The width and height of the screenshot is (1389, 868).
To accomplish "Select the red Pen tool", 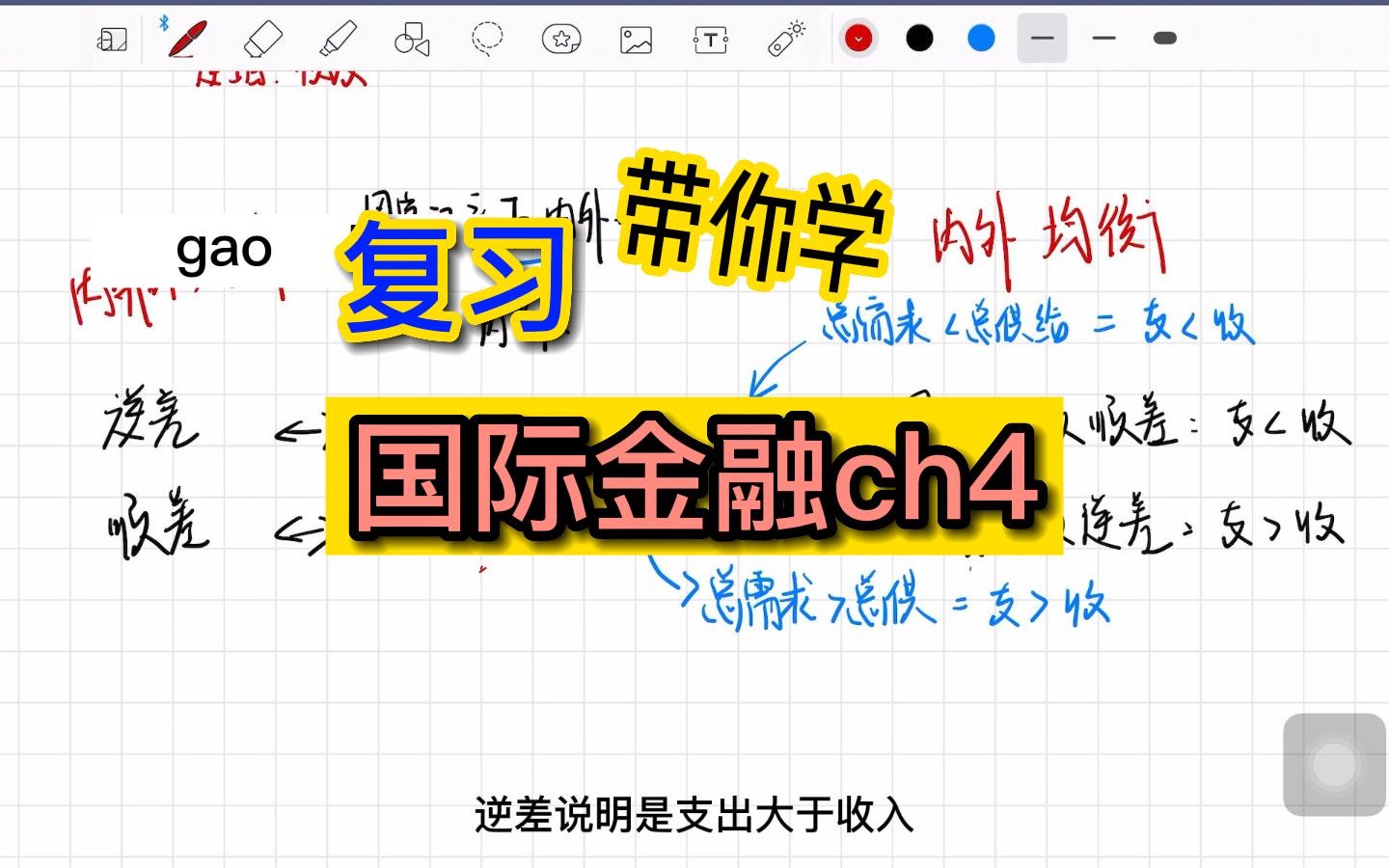I will 186,40.
